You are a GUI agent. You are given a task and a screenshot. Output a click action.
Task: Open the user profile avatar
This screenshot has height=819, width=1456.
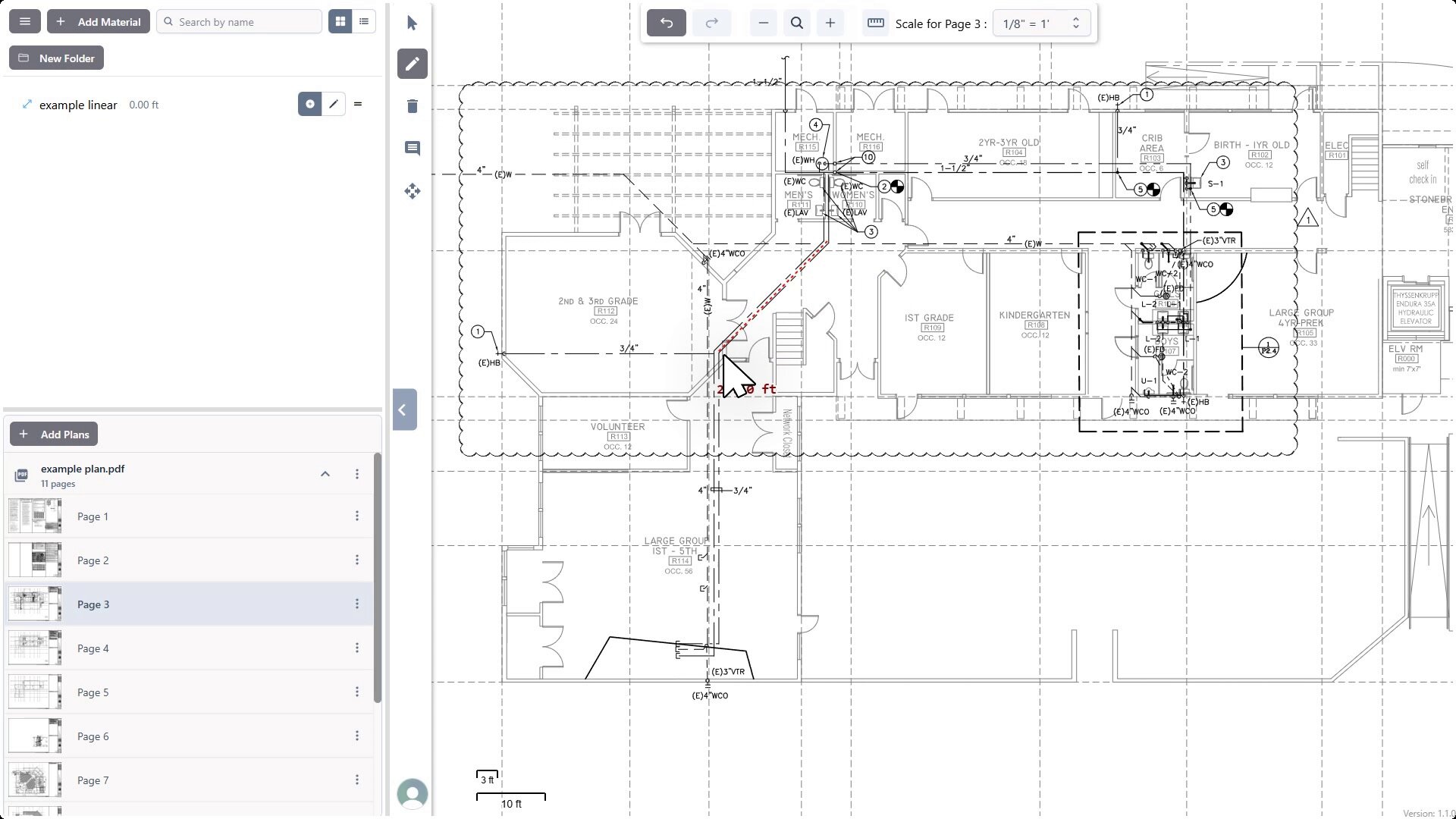(x=413, y=794)
